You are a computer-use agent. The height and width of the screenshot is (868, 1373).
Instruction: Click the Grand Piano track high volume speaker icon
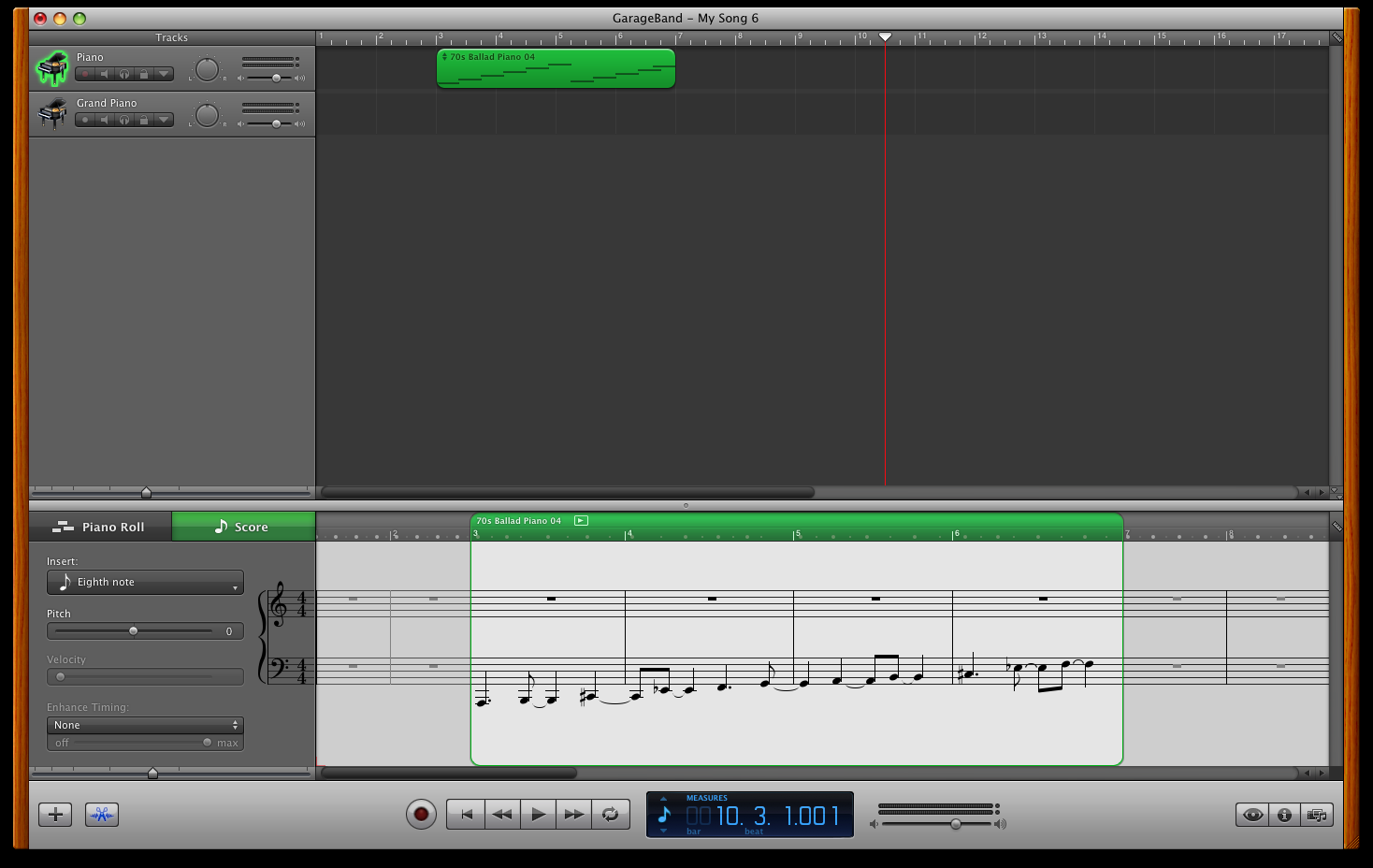point(299,123)
